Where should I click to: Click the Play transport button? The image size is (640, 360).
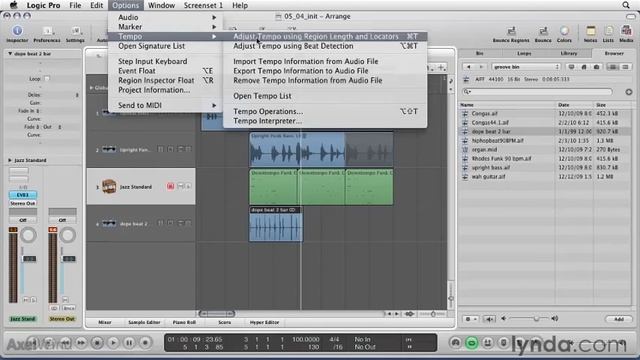tap(113, 343)
